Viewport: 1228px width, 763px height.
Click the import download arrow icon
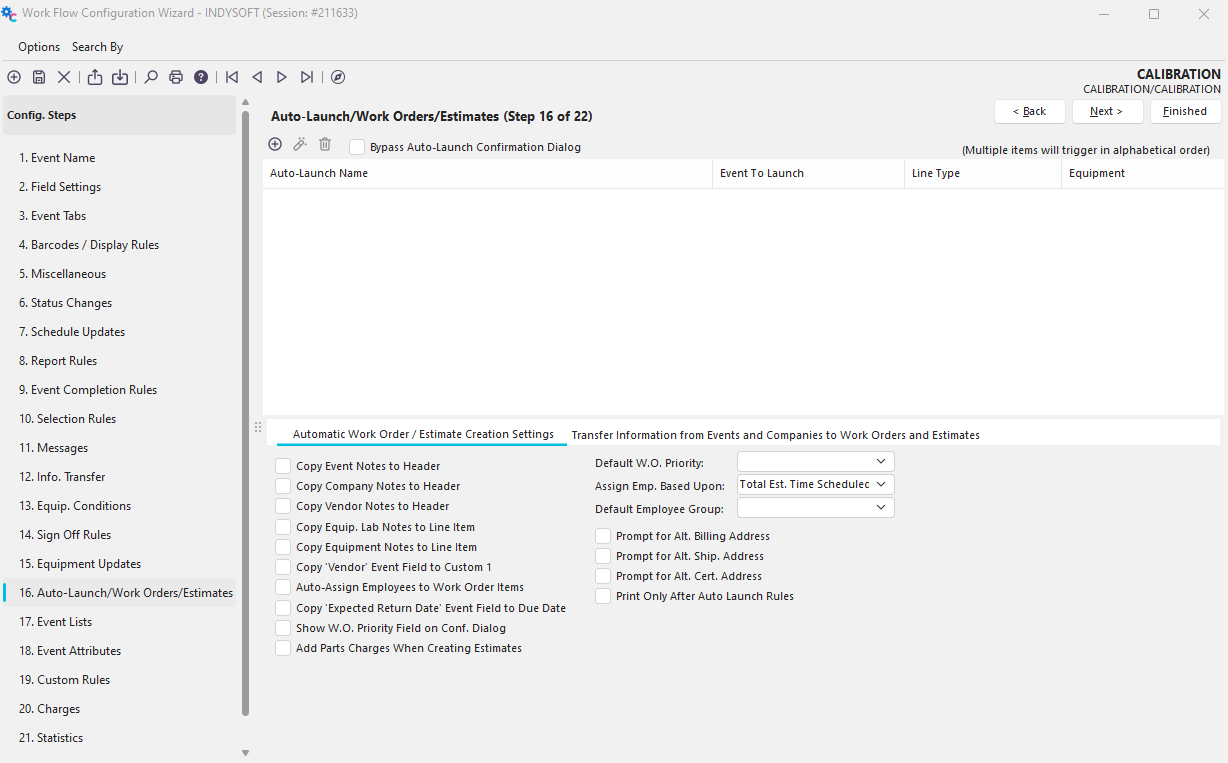tap(120, 77)
